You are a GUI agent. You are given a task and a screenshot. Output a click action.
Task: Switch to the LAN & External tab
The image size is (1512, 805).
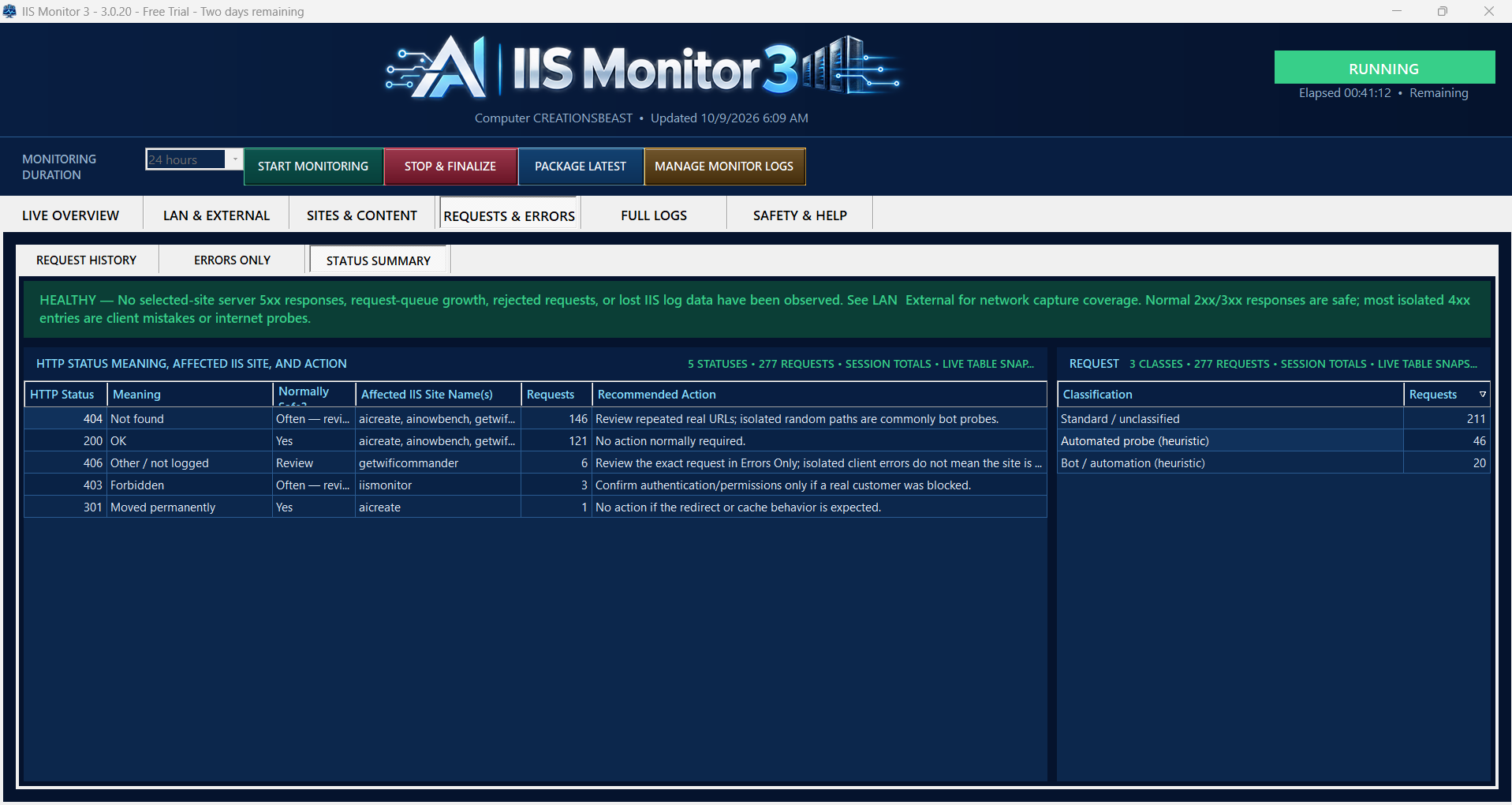point(216,215)
